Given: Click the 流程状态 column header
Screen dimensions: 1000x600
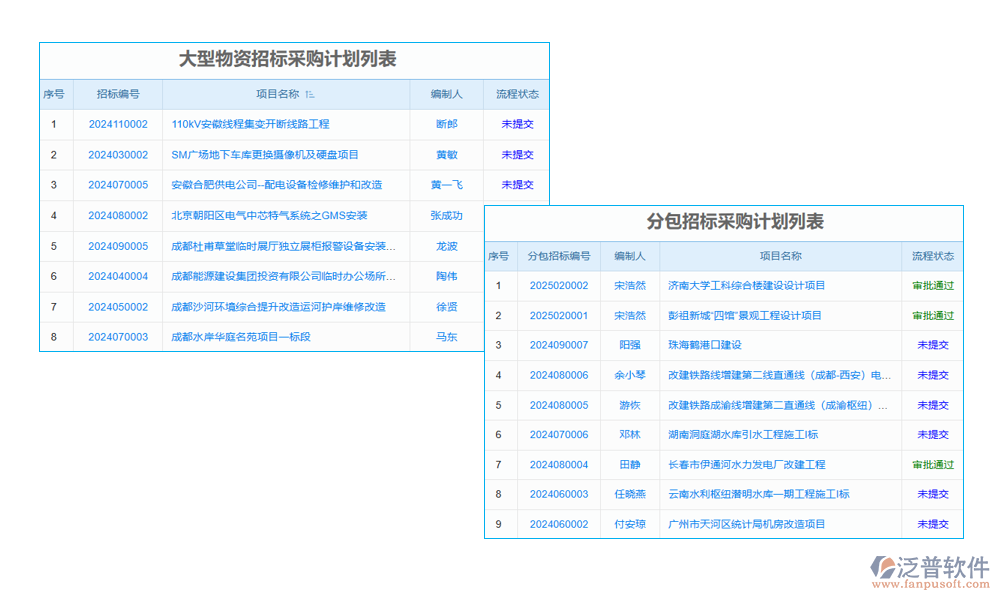Looking at the screenshot, I should pos(516,93).
